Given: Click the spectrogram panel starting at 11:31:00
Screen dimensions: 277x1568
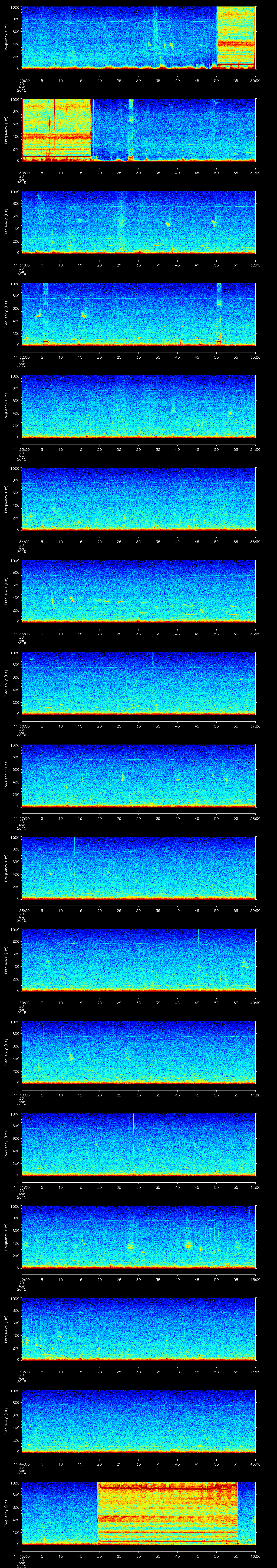Looking at the screenshot, I should (x=138, y=222).
